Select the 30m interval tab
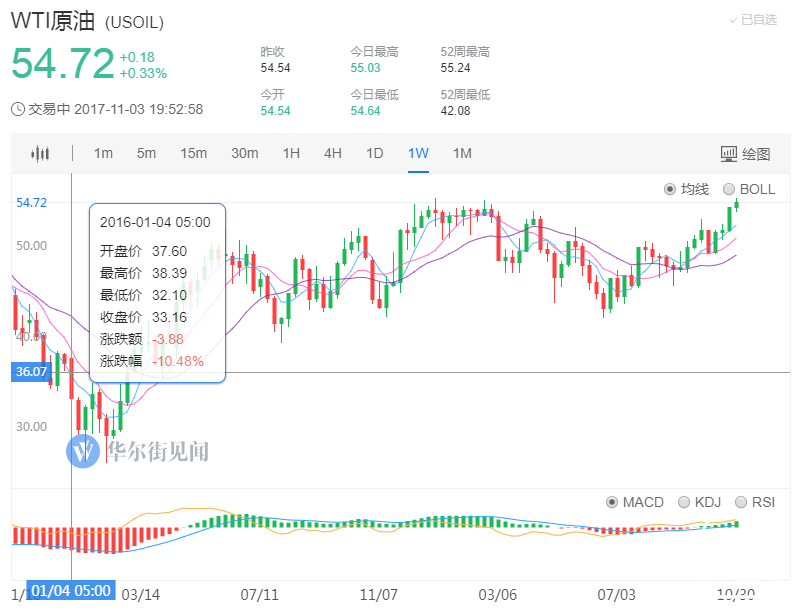Viewport: 803px width, 611px height. (244, 153)
